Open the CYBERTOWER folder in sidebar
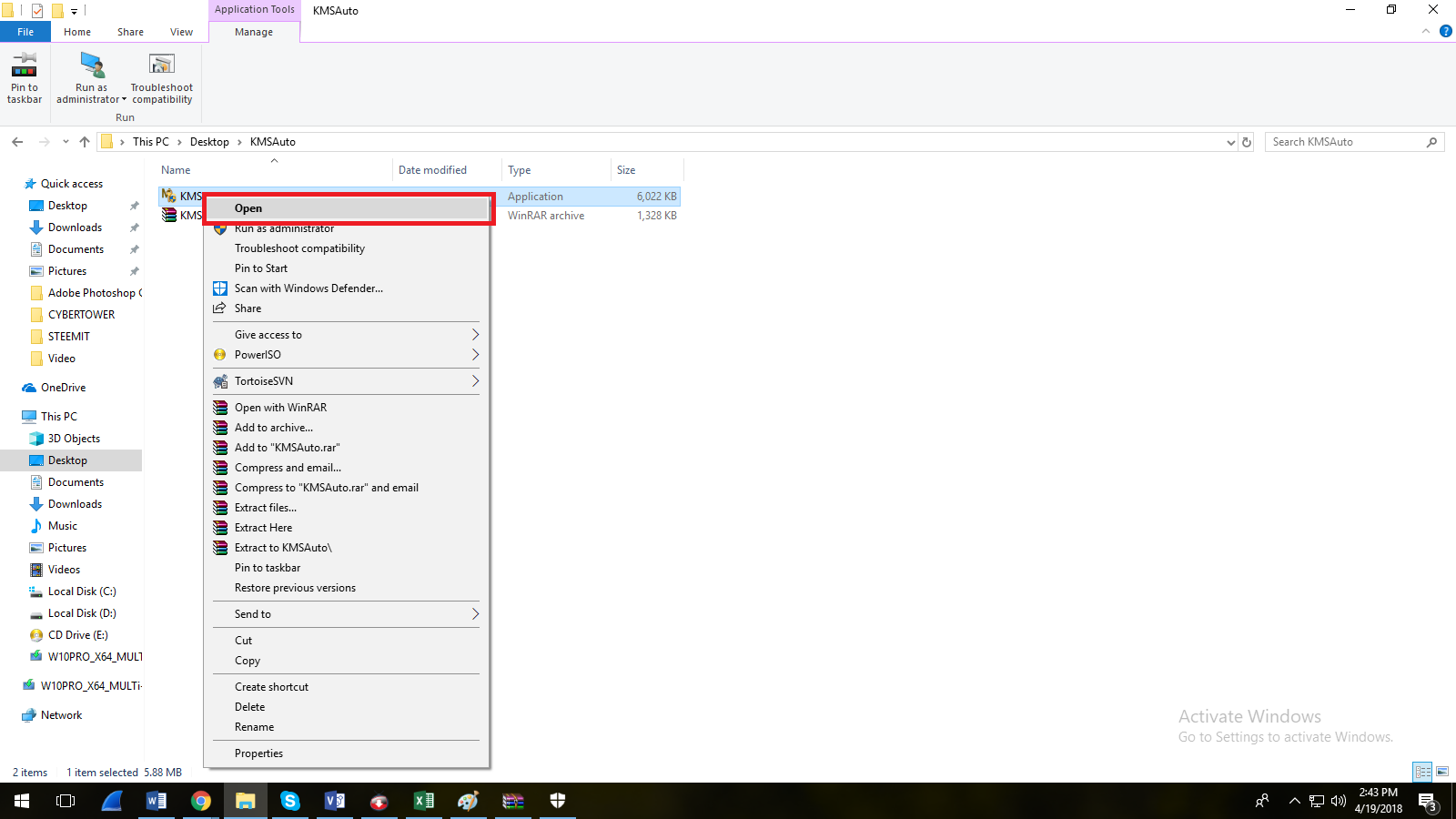Viewport: 1456px width, 819px height. coord(81,315)
